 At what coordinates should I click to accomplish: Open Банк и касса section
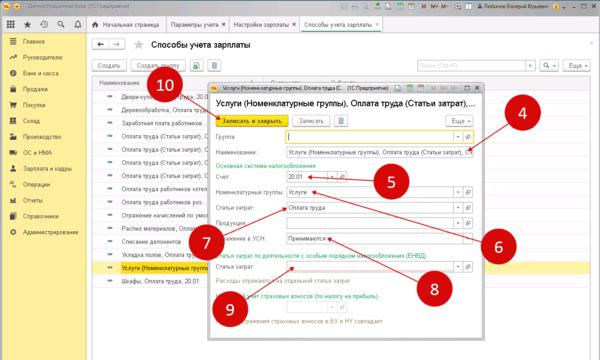click(x=40, y=73)
